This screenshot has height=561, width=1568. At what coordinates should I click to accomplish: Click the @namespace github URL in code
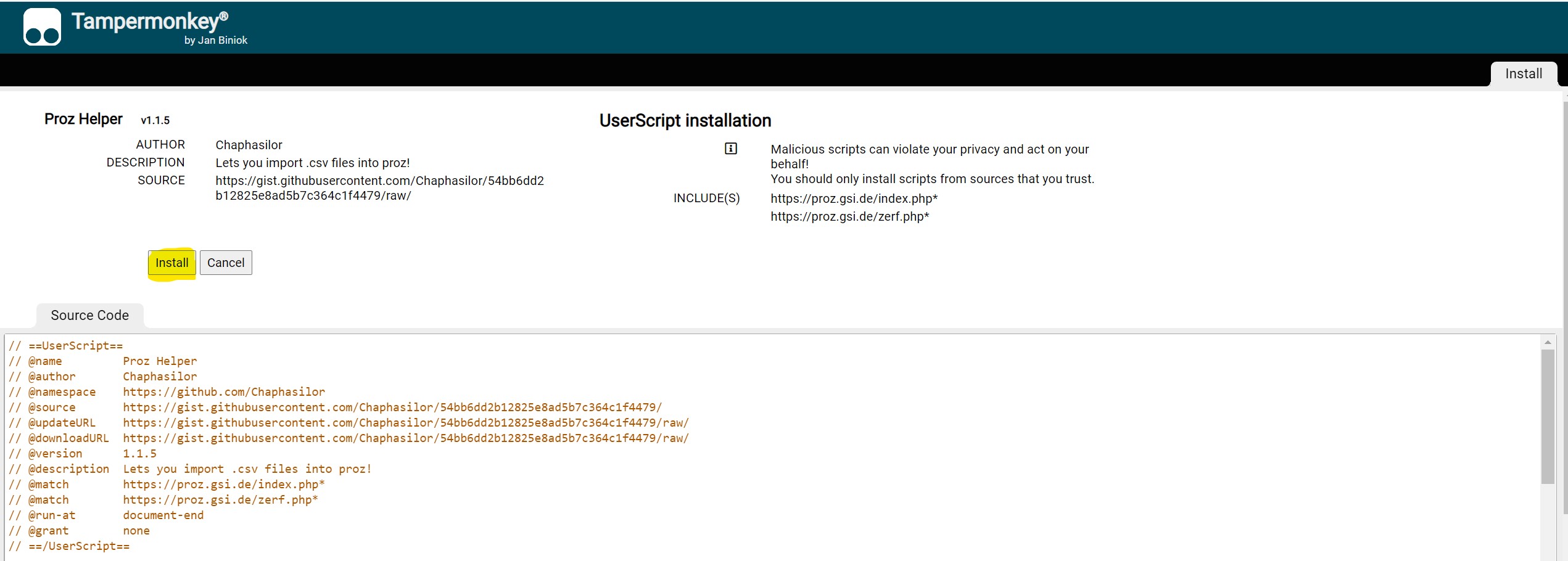pos(224,392)
